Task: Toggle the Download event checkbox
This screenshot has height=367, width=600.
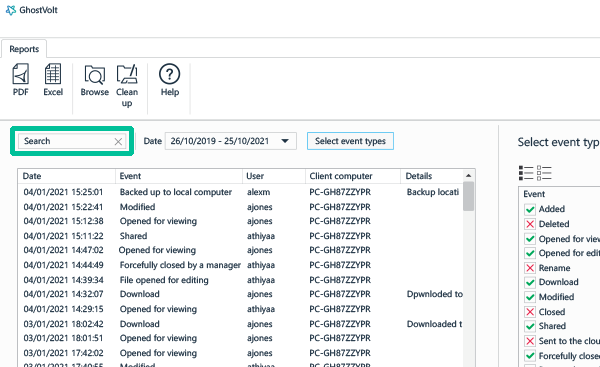Action: click(530, 282)
